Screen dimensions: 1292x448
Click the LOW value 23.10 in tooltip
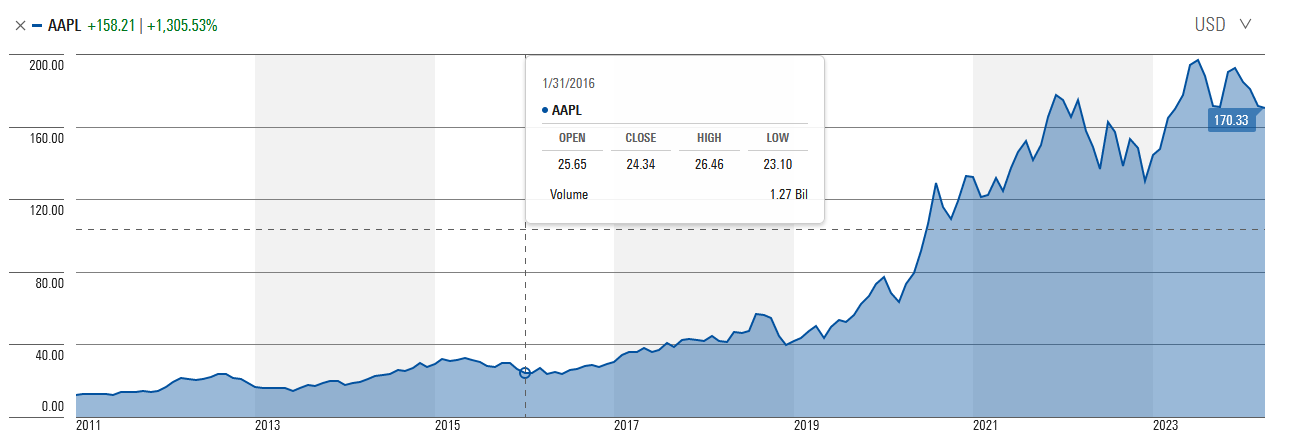click(777, 164)
